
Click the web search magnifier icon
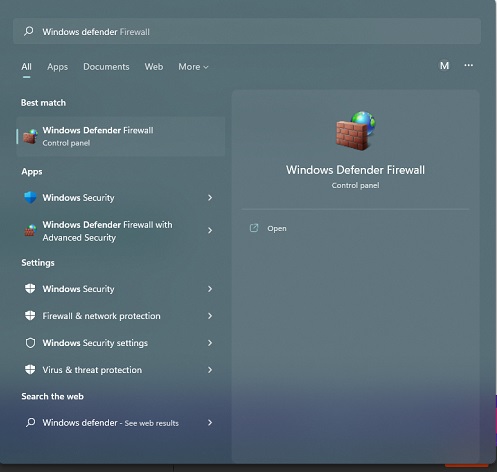(x=30, y=422)
